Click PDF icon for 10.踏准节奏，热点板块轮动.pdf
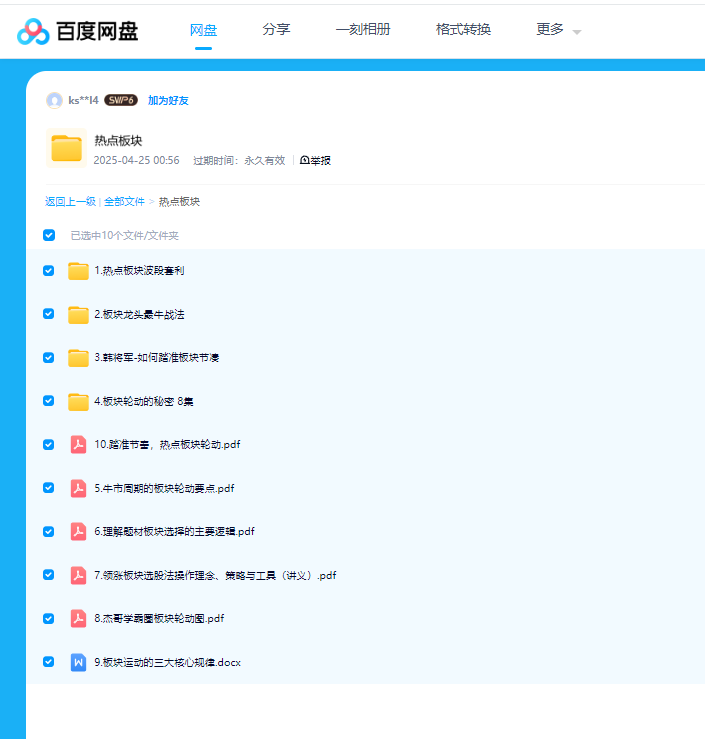This screenshot has width=705, height=739. pos(78,445)
